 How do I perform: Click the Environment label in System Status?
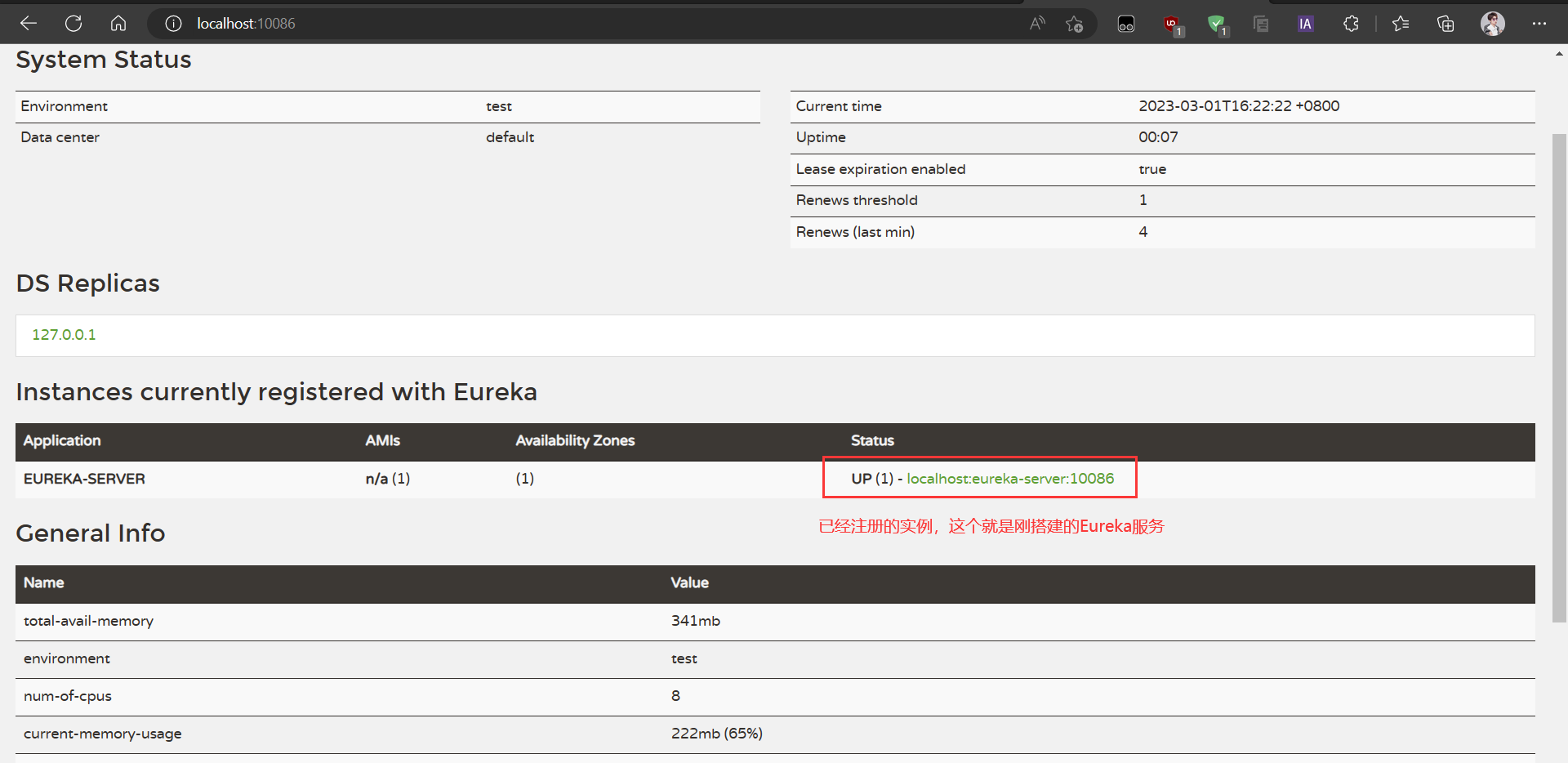pyautogui.click(x=64, y=106)
